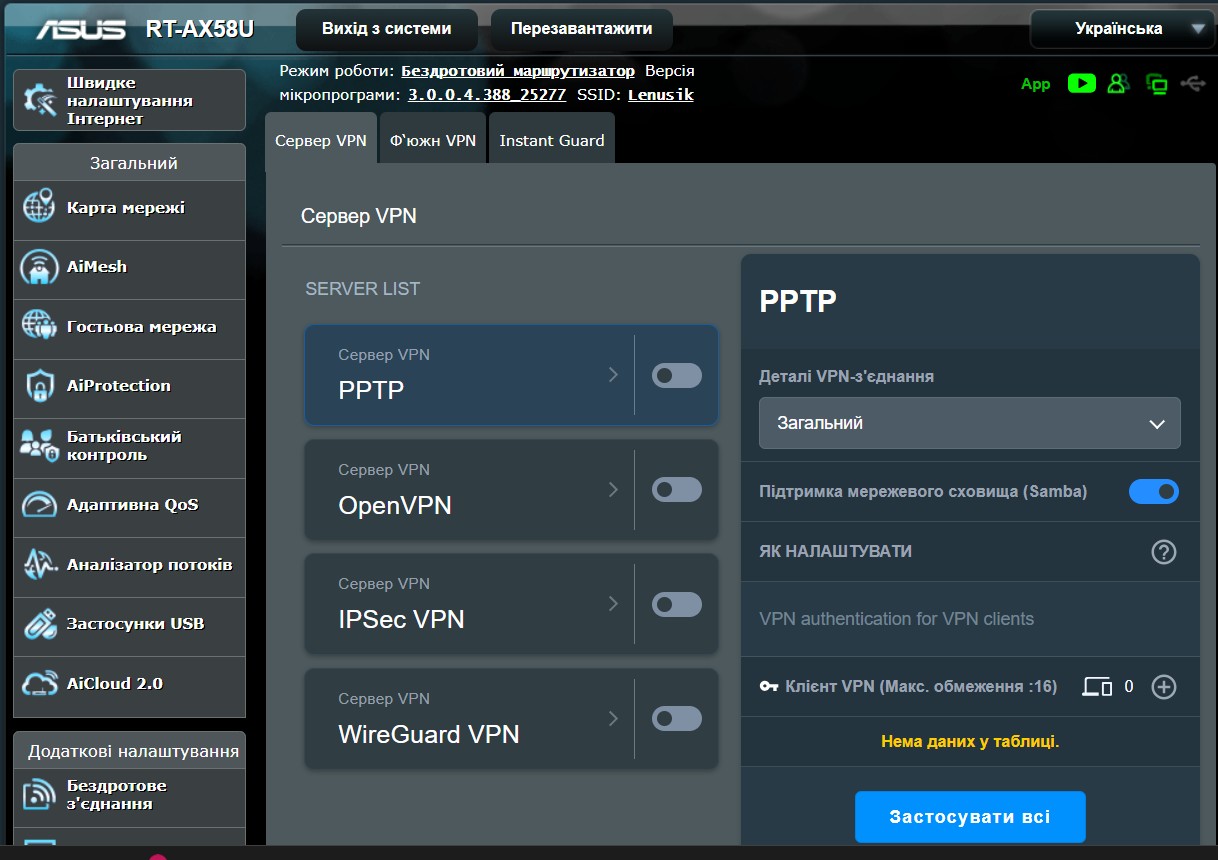This screenshot has width=1218, height=860.
Task: Open the Українська language dropdown
Action: coord(1123,29)
